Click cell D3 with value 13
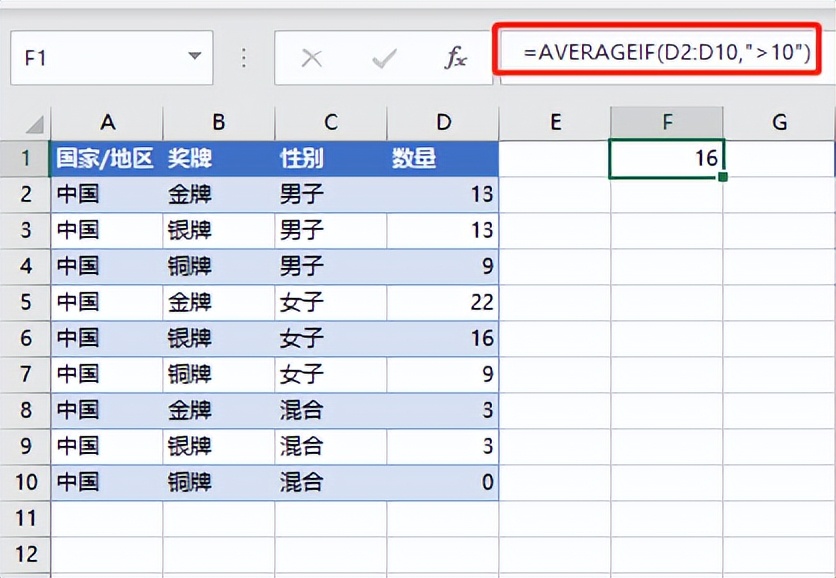Image resolution: width=836 pixels, height=578 pixels. pyautogui.click(x=443, y=230)
